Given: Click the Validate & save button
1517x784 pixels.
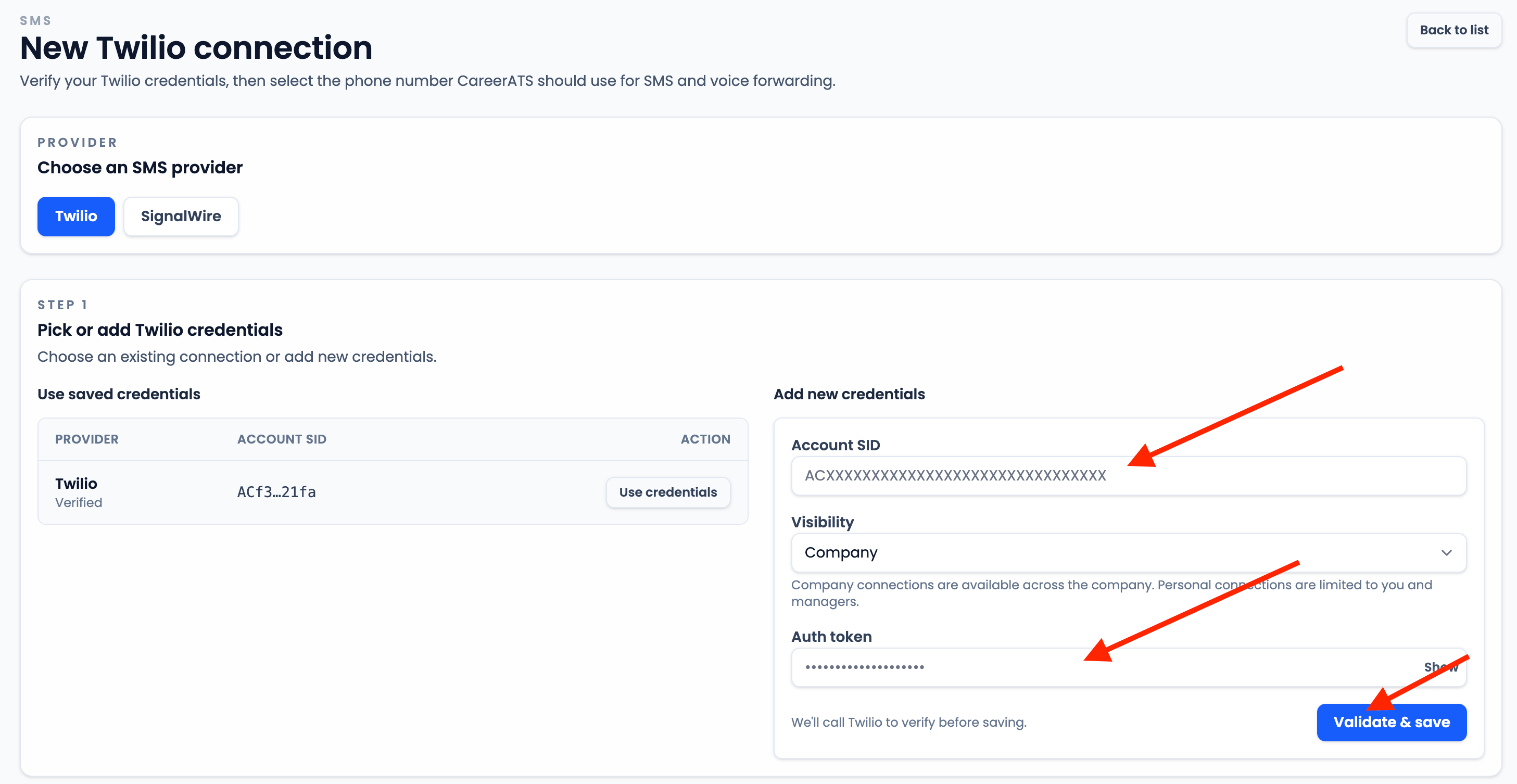Looking at the screenshot, I should 1392,722.
